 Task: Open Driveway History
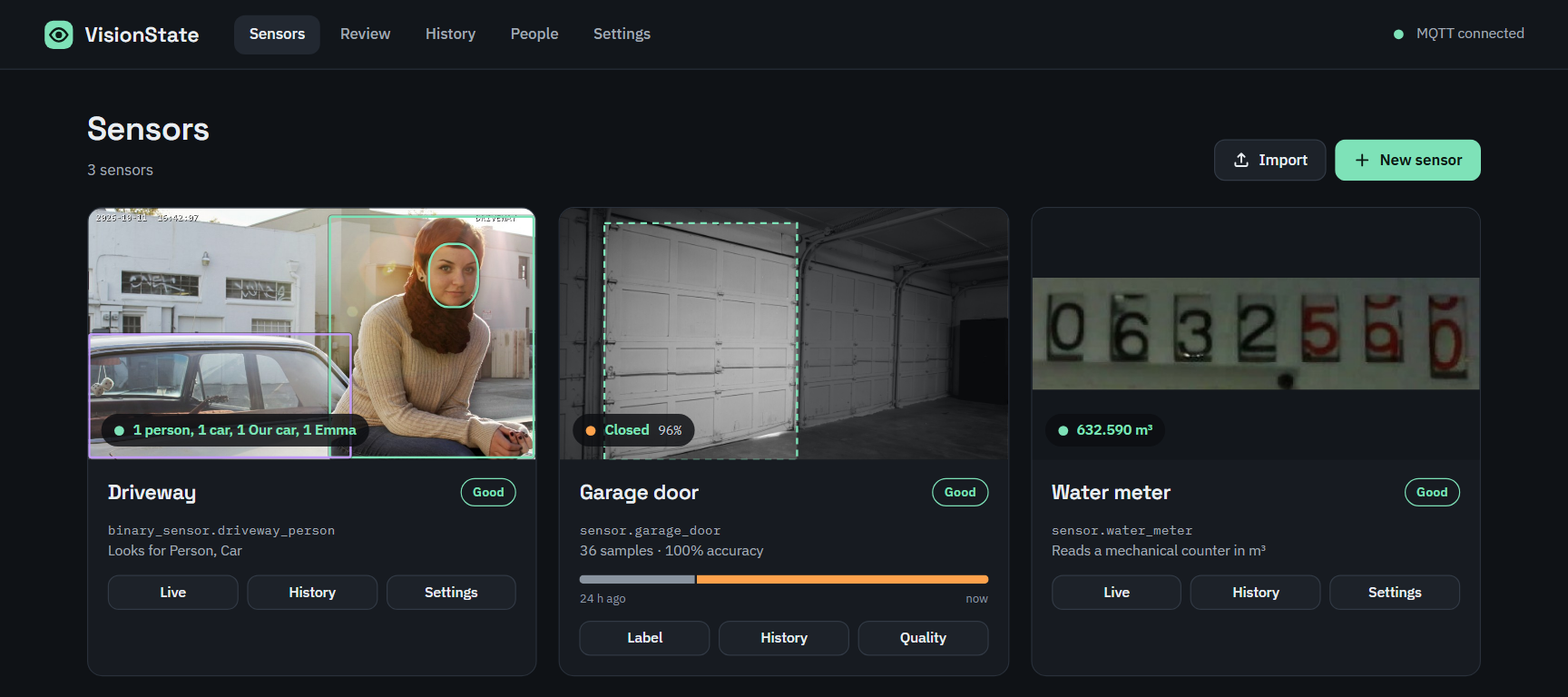312,593
